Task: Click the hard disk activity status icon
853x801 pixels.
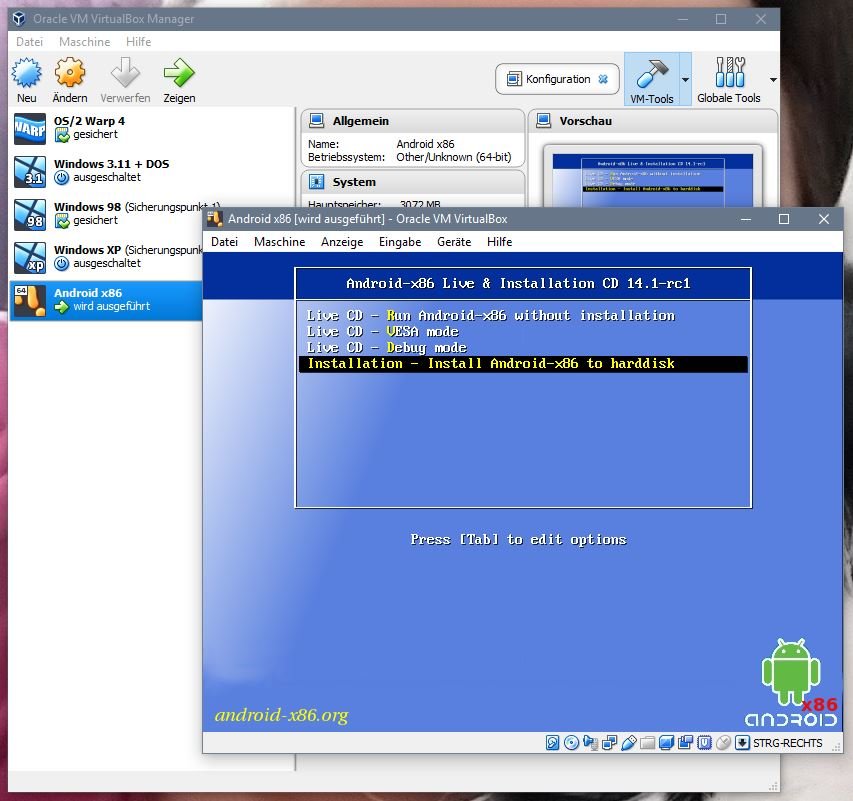Action: [x=552, y=743]
